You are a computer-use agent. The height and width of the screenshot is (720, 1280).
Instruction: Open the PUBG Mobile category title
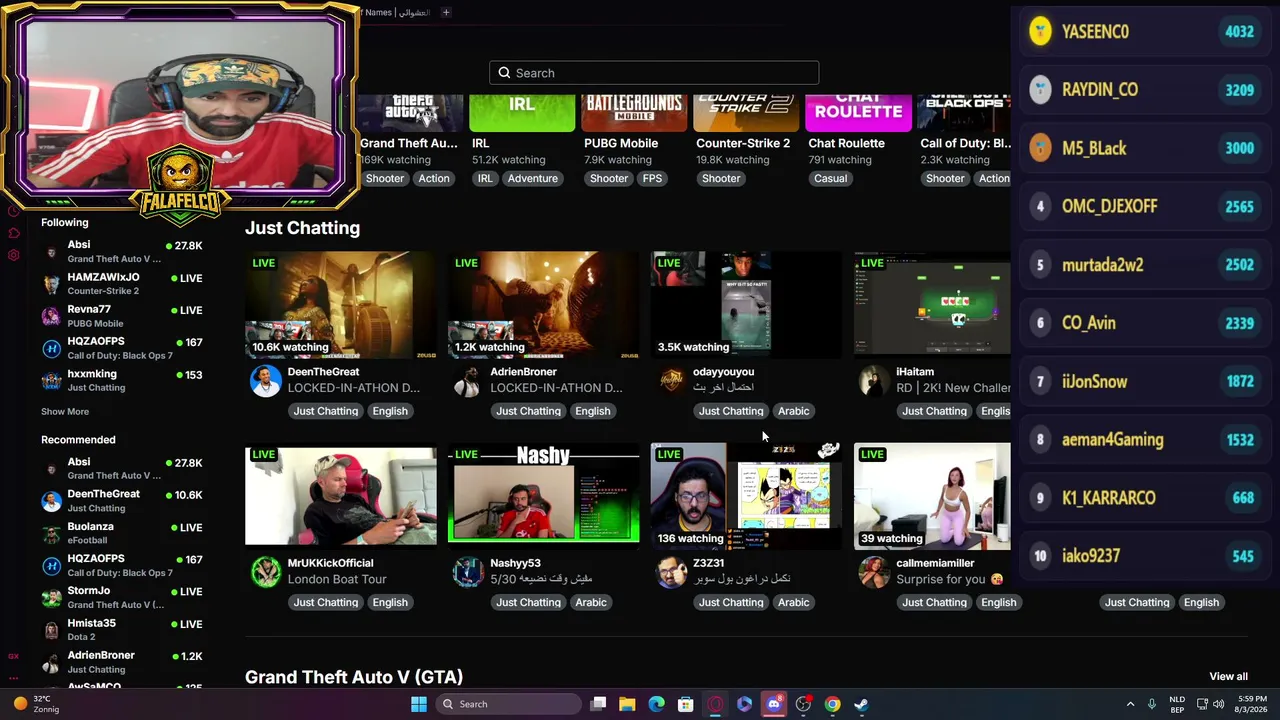621,143
